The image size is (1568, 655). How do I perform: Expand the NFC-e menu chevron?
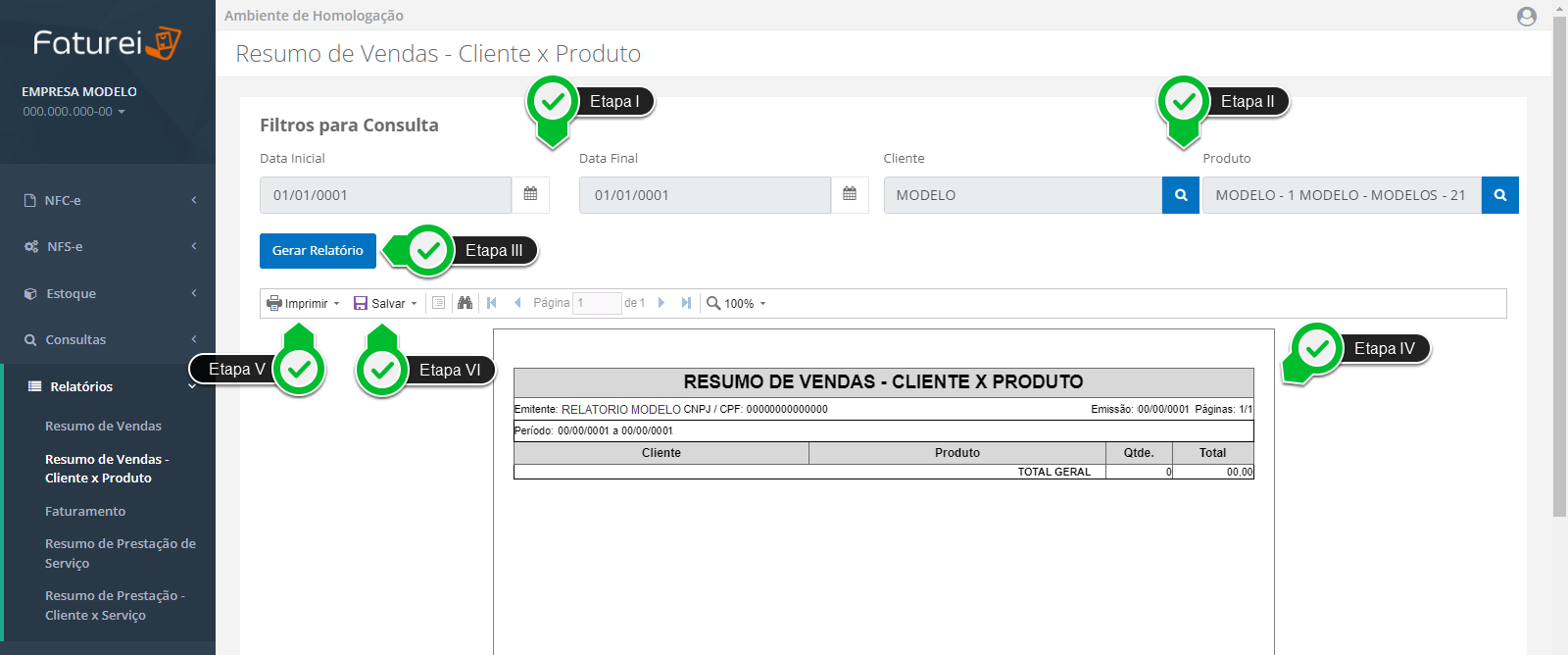[x=194, y=200]
